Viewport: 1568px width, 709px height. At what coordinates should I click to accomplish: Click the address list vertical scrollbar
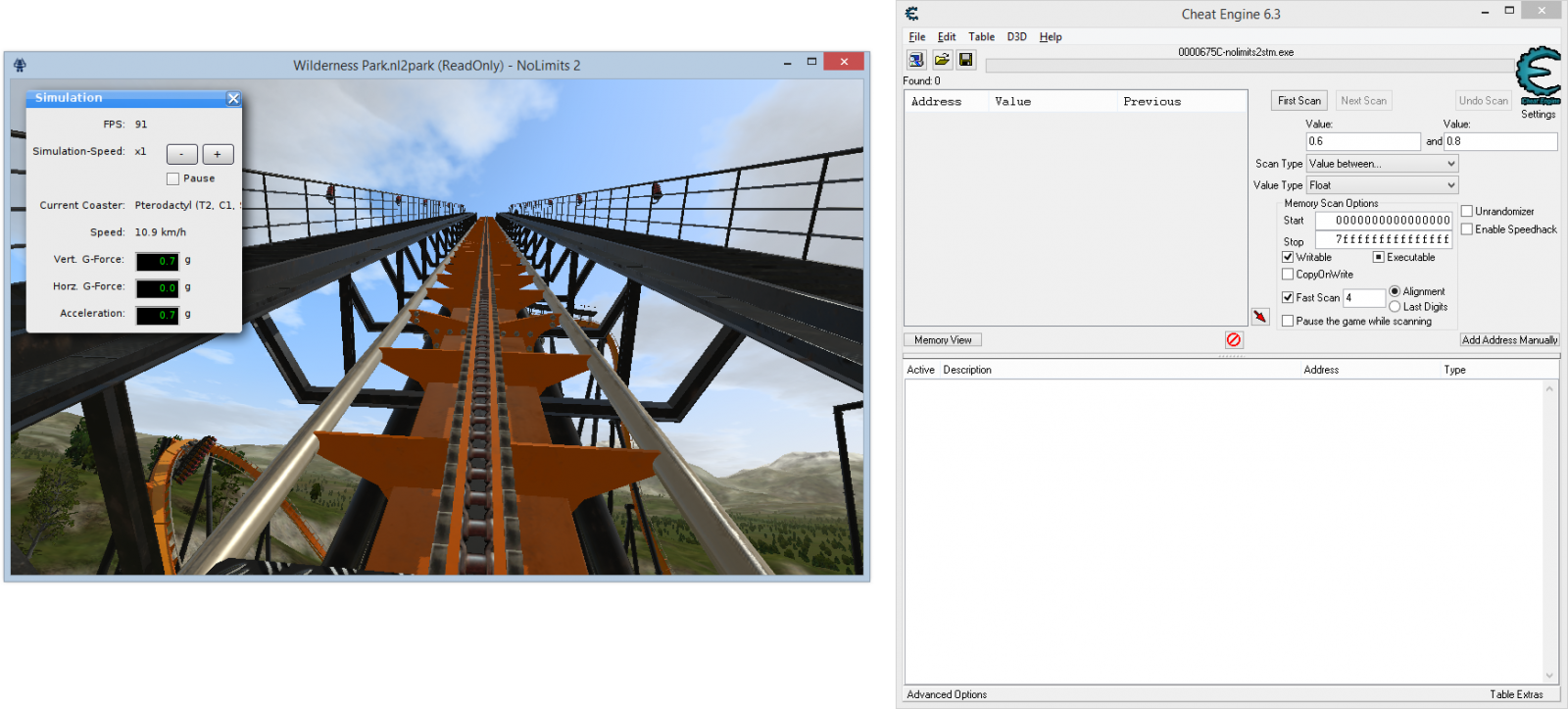pyautogui.click(x=1549, y=532)
